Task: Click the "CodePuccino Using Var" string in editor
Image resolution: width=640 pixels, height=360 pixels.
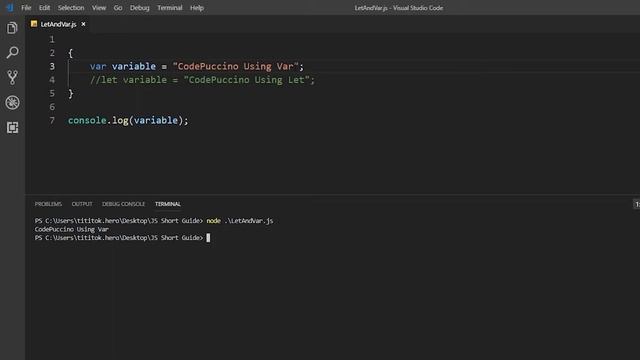Action: coord(236,67)
